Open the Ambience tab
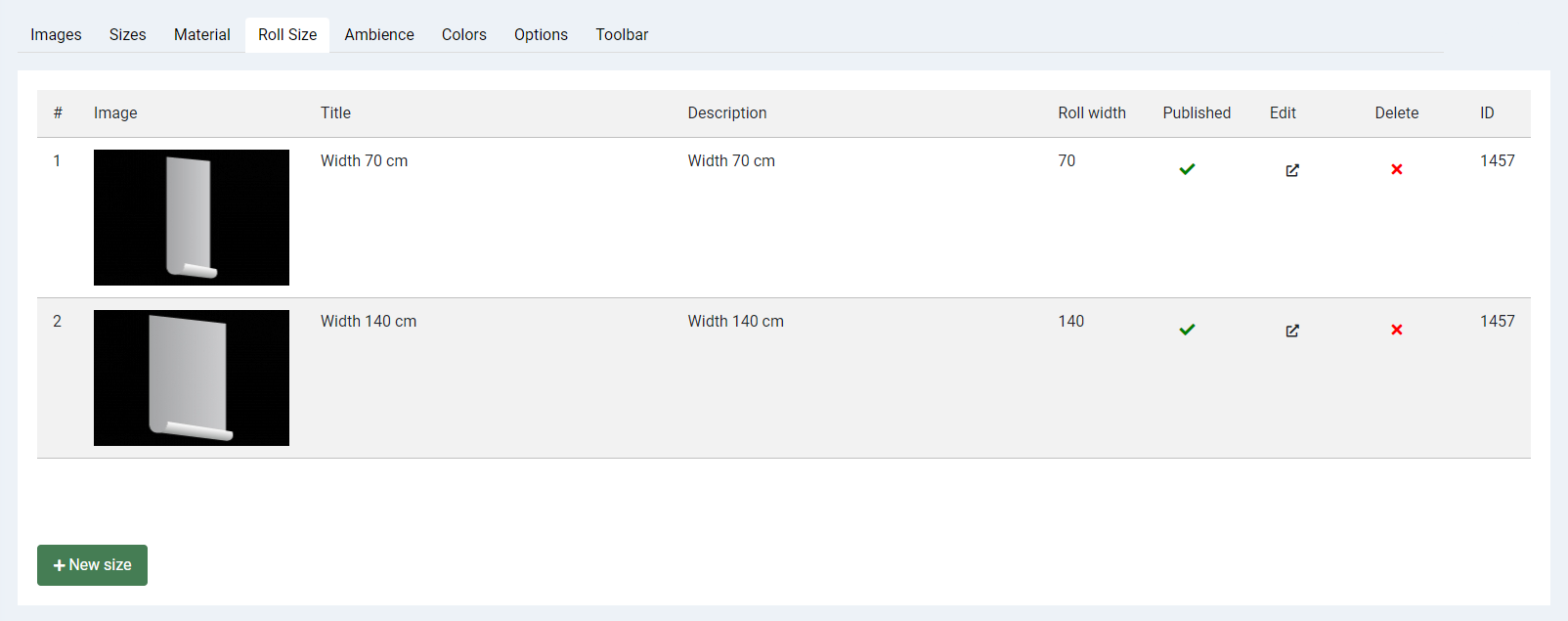This screenshot has width=1568, height=621. [379, 35]
